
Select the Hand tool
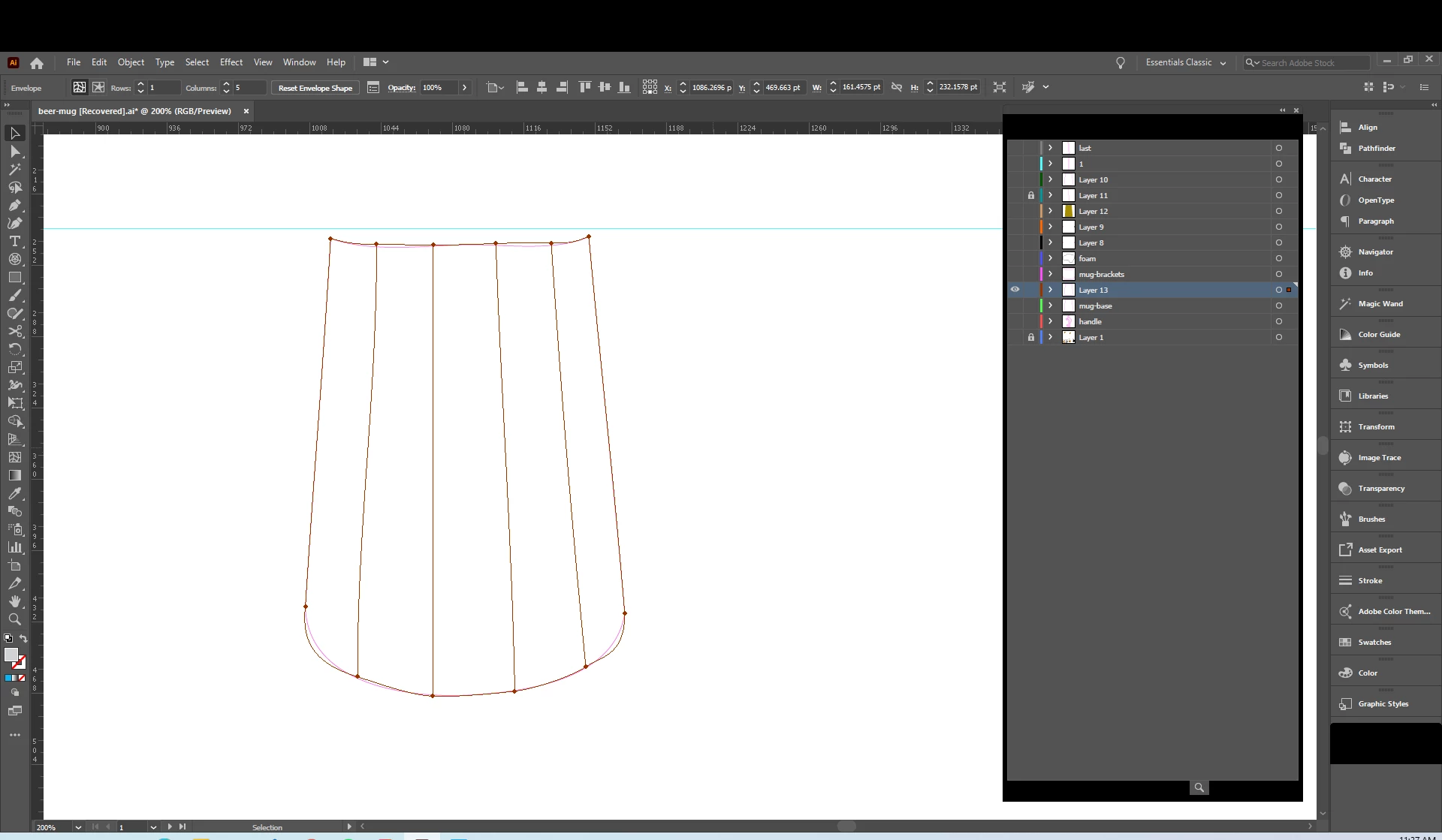point(15,601)
